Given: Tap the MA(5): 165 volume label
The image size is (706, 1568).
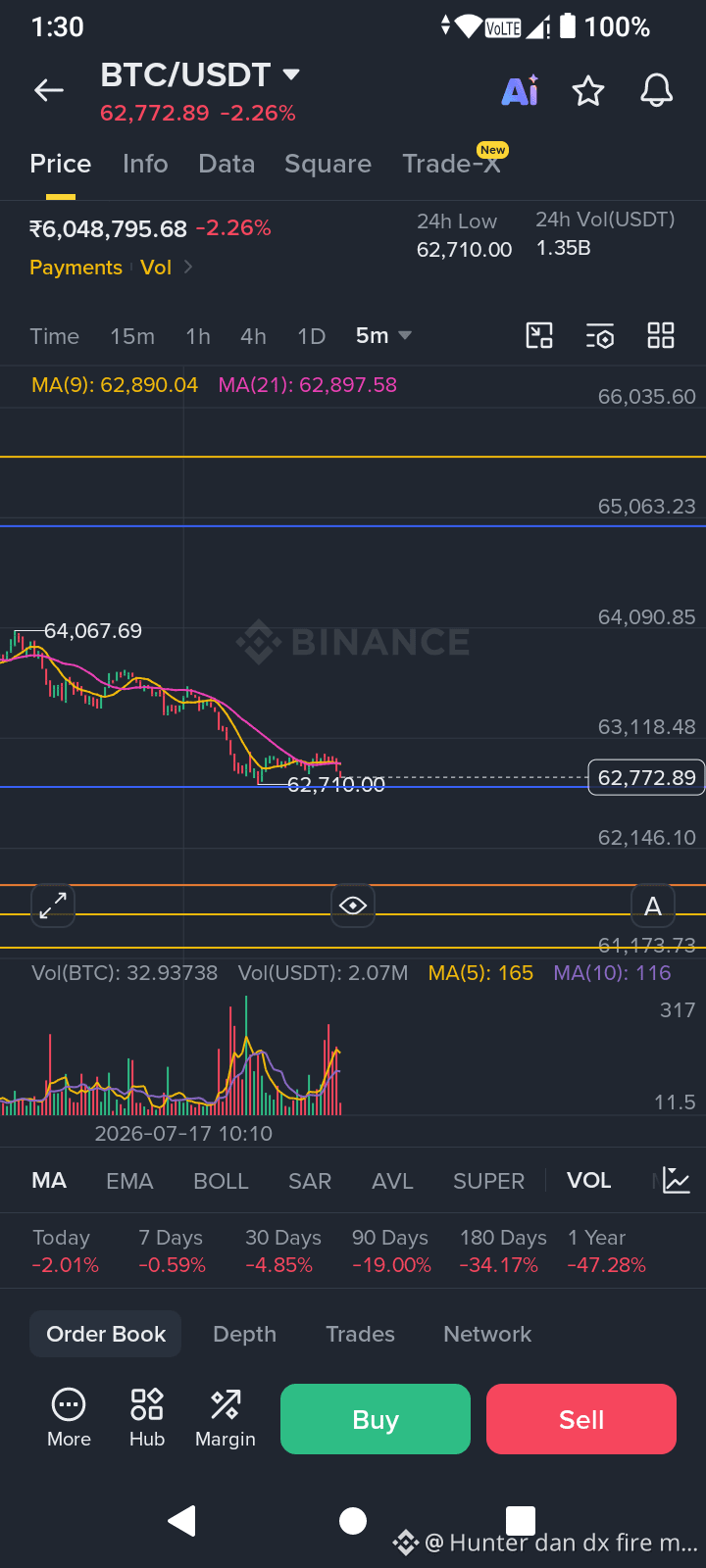Looking at the screenshot, I should [x=480, y=973].
